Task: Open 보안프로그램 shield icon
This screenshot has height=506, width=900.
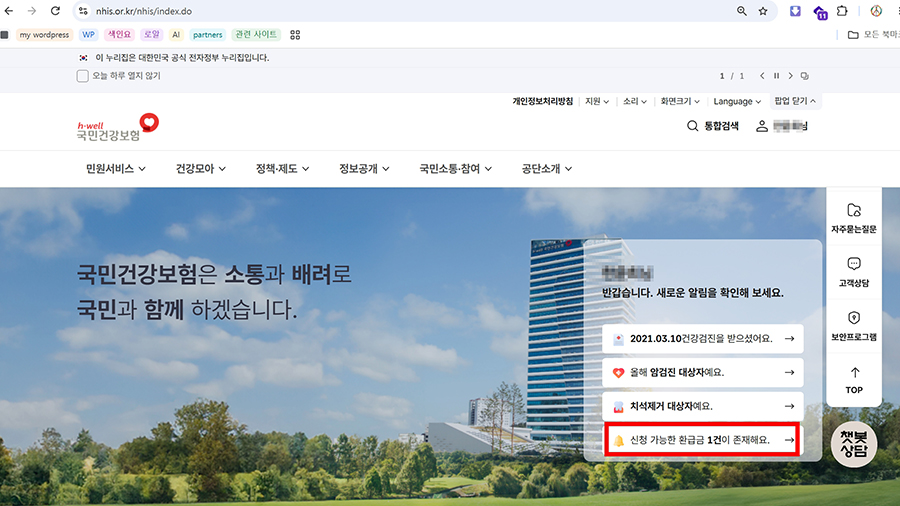Action: click(854, 326)
